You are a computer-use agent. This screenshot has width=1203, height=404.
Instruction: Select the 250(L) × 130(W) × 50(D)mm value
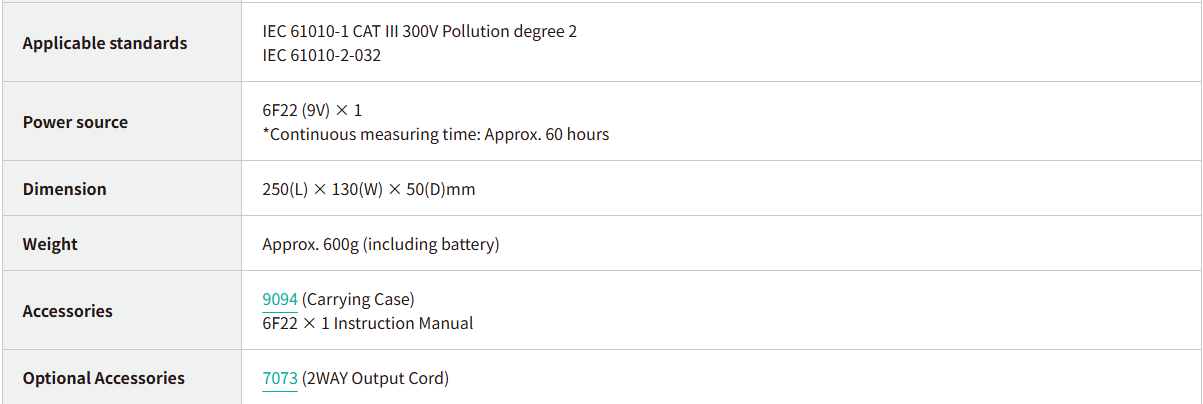coord(368,189)
